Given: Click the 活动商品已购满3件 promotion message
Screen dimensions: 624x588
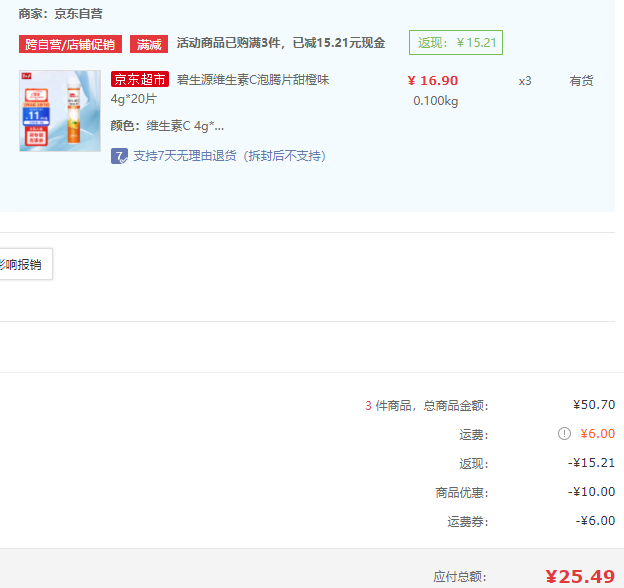Looking at the screenshot, I should coord(281,43).
